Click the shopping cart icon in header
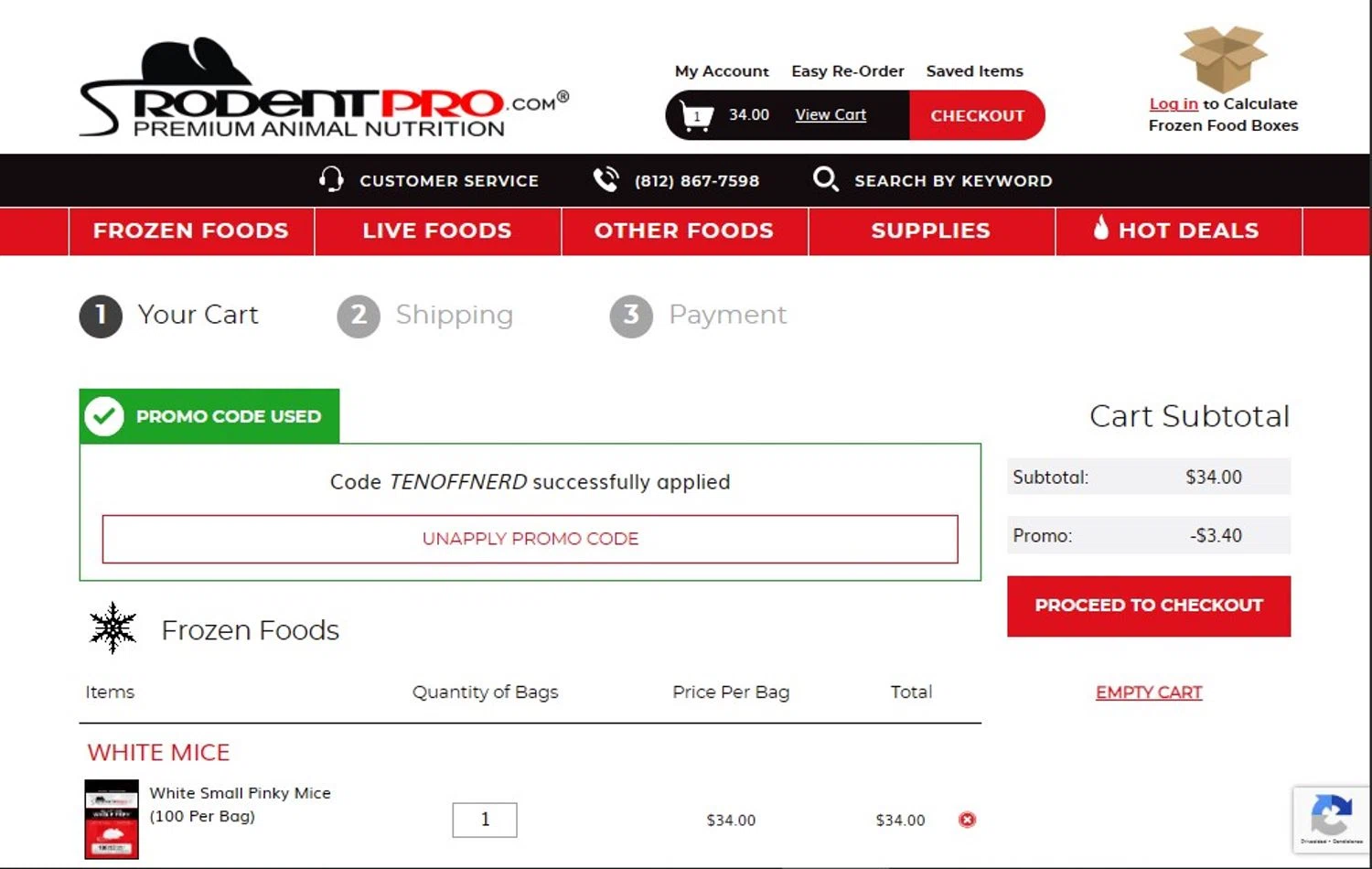The width and height of the screenshot is (1372, 869). [x=697, y=115]
